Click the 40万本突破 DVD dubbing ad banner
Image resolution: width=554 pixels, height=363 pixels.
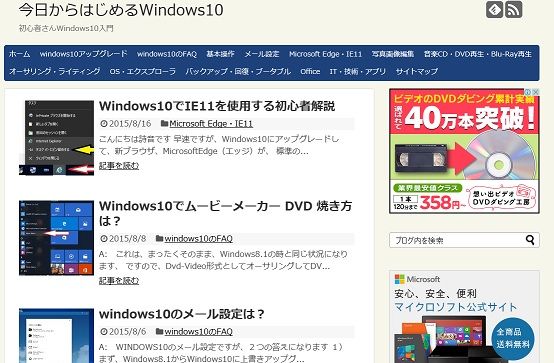coord(464,151)
